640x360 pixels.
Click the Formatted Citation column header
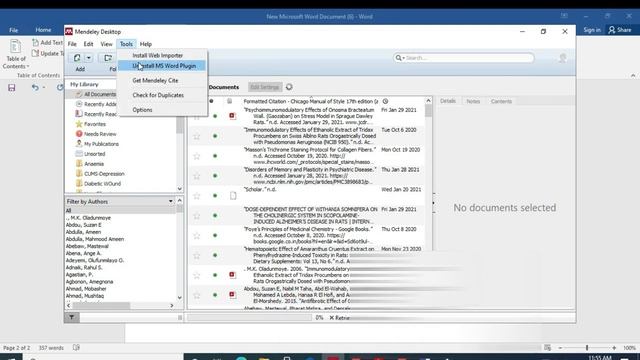click(311, 101)
